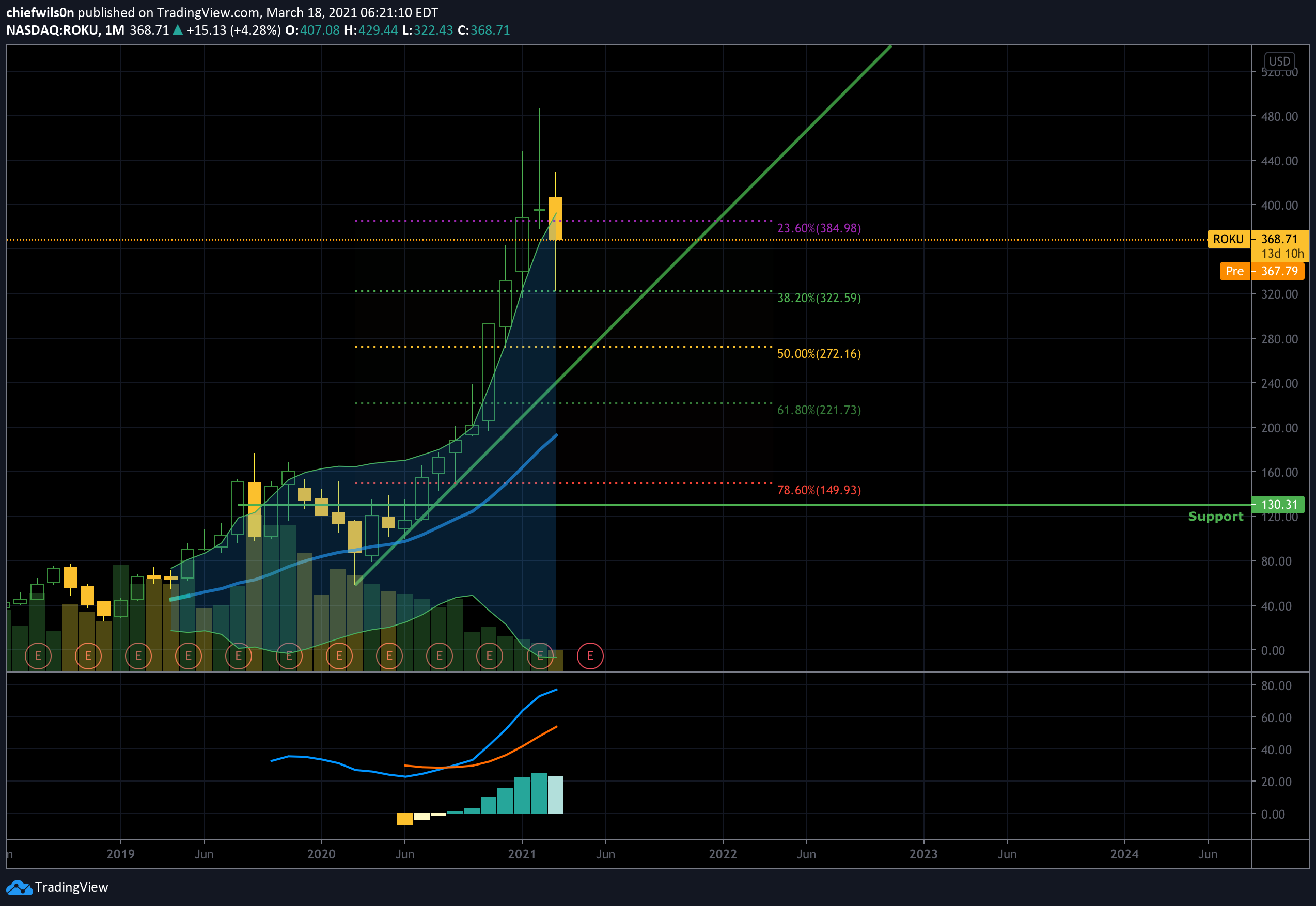Click the 2023 label on time axis

923,854
